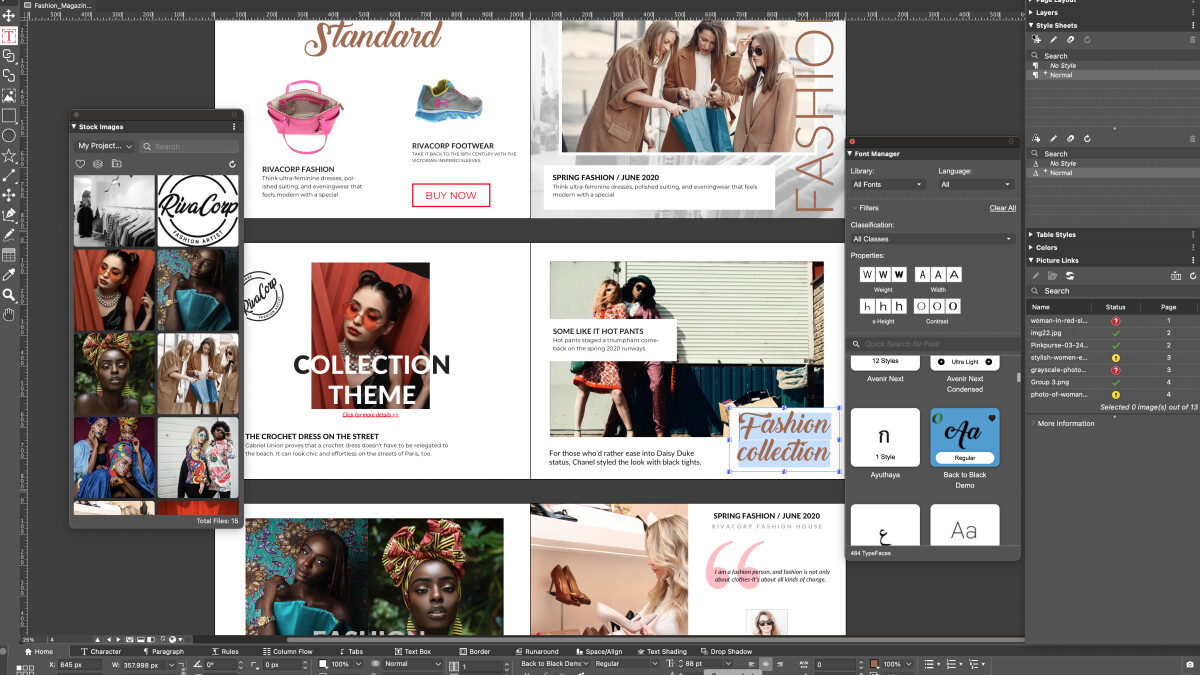Click the Regular style button on font card
Viewport: 1200px width, 675px height.
click(x=964, y=458)
